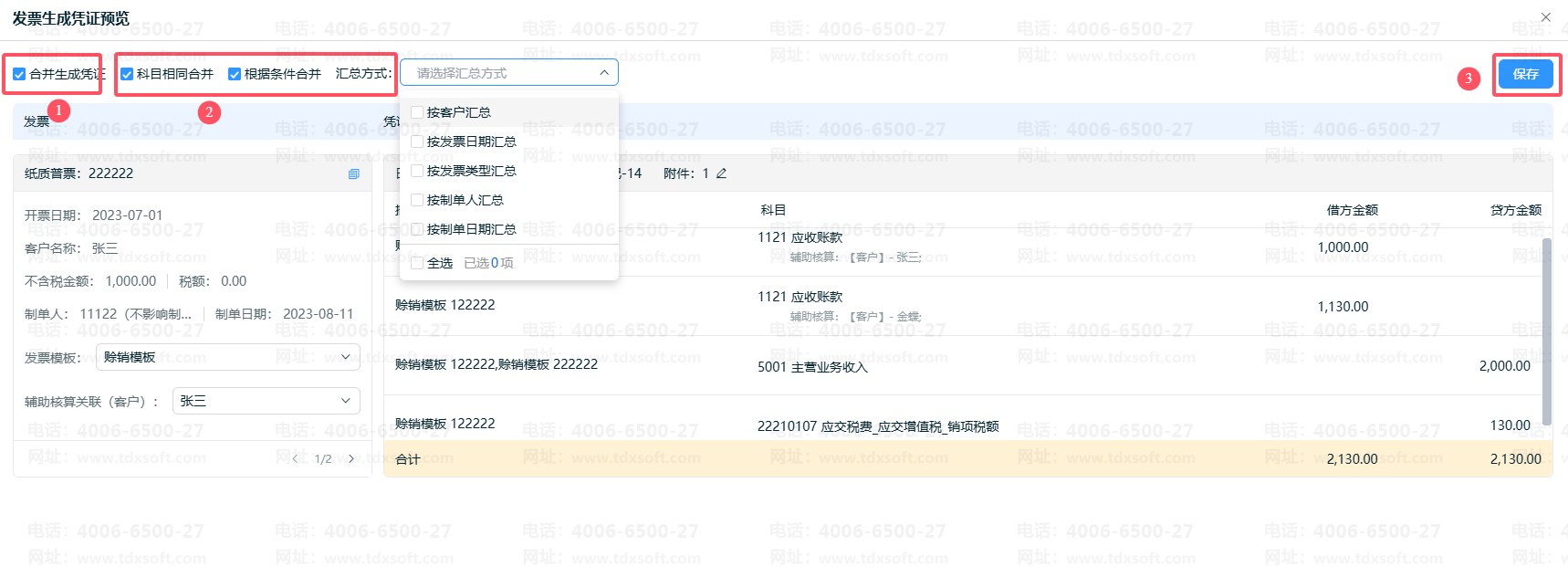Go to the next invoice page arrow
This screenshot has width=1568, height=567.
pyautogui.click(x=351, y=458)
